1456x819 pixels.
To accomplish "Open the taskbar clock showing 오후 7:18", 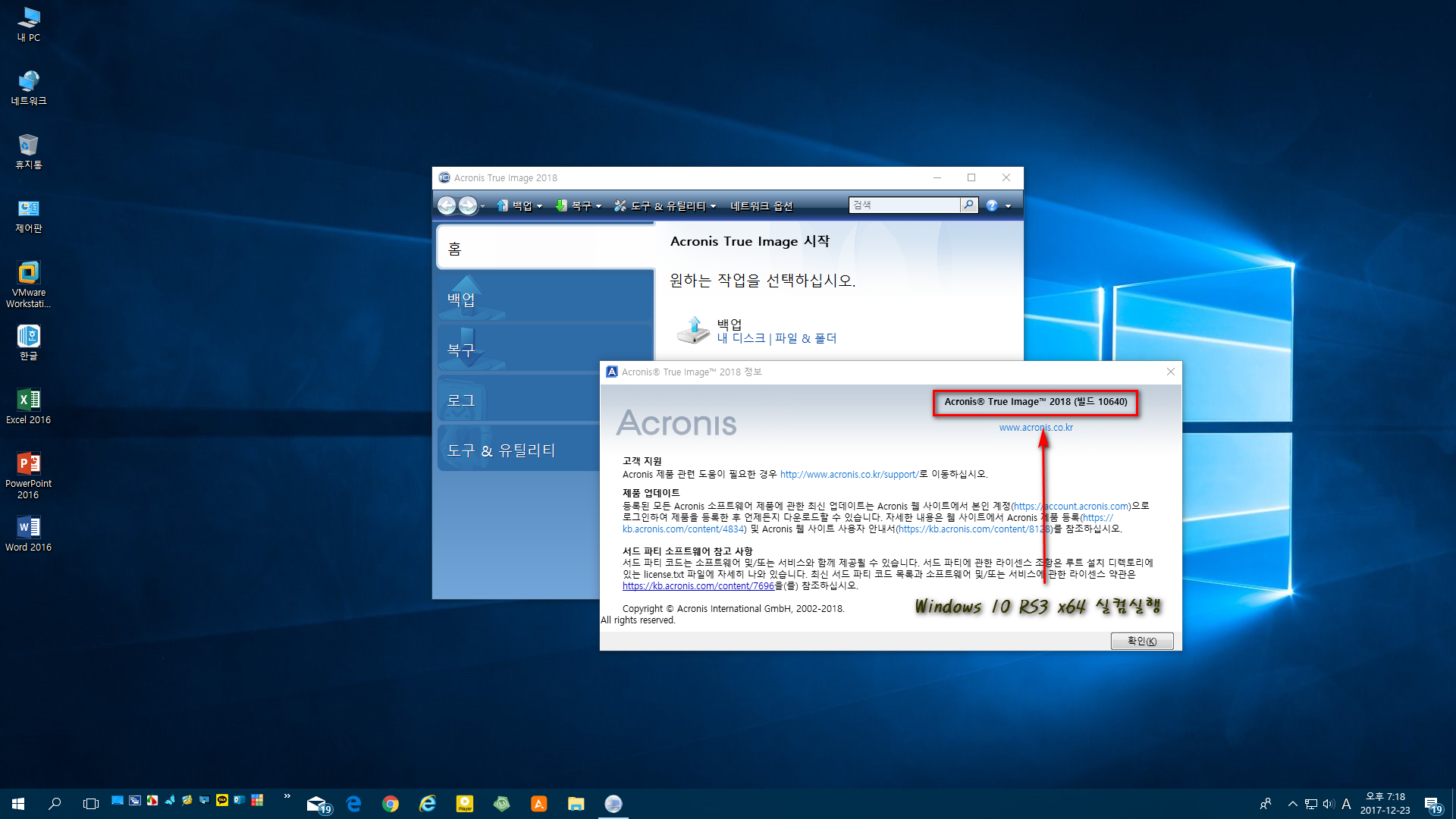I will point(1385,804).
